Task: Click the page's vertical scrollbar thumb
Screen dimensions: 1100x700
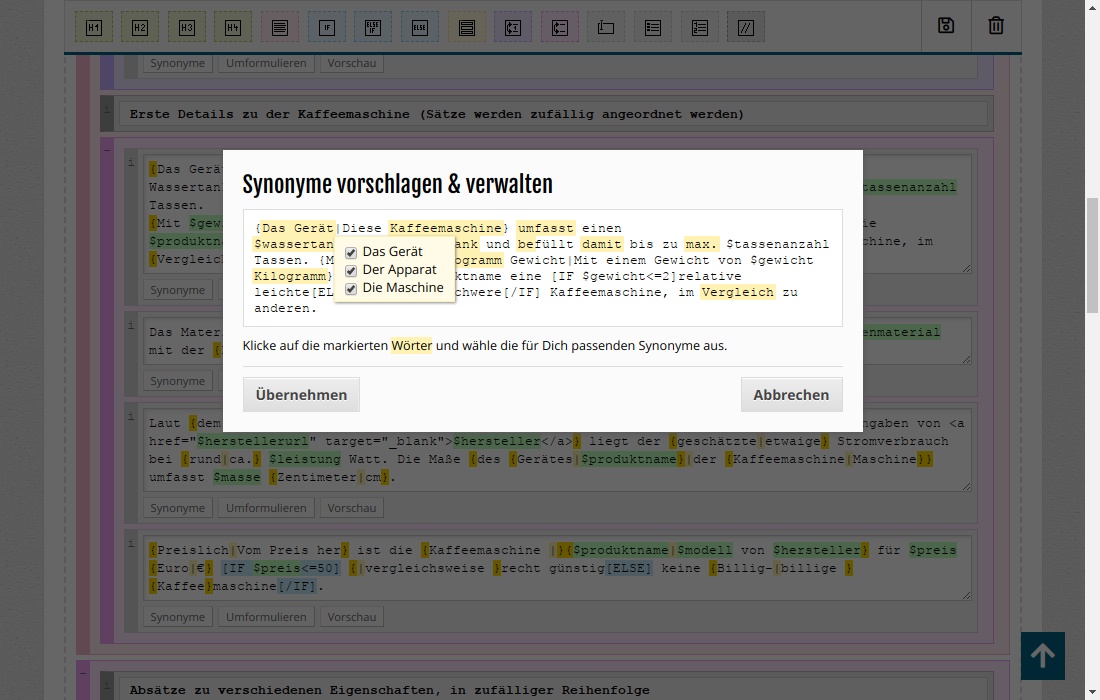Action: [1092, 256]
